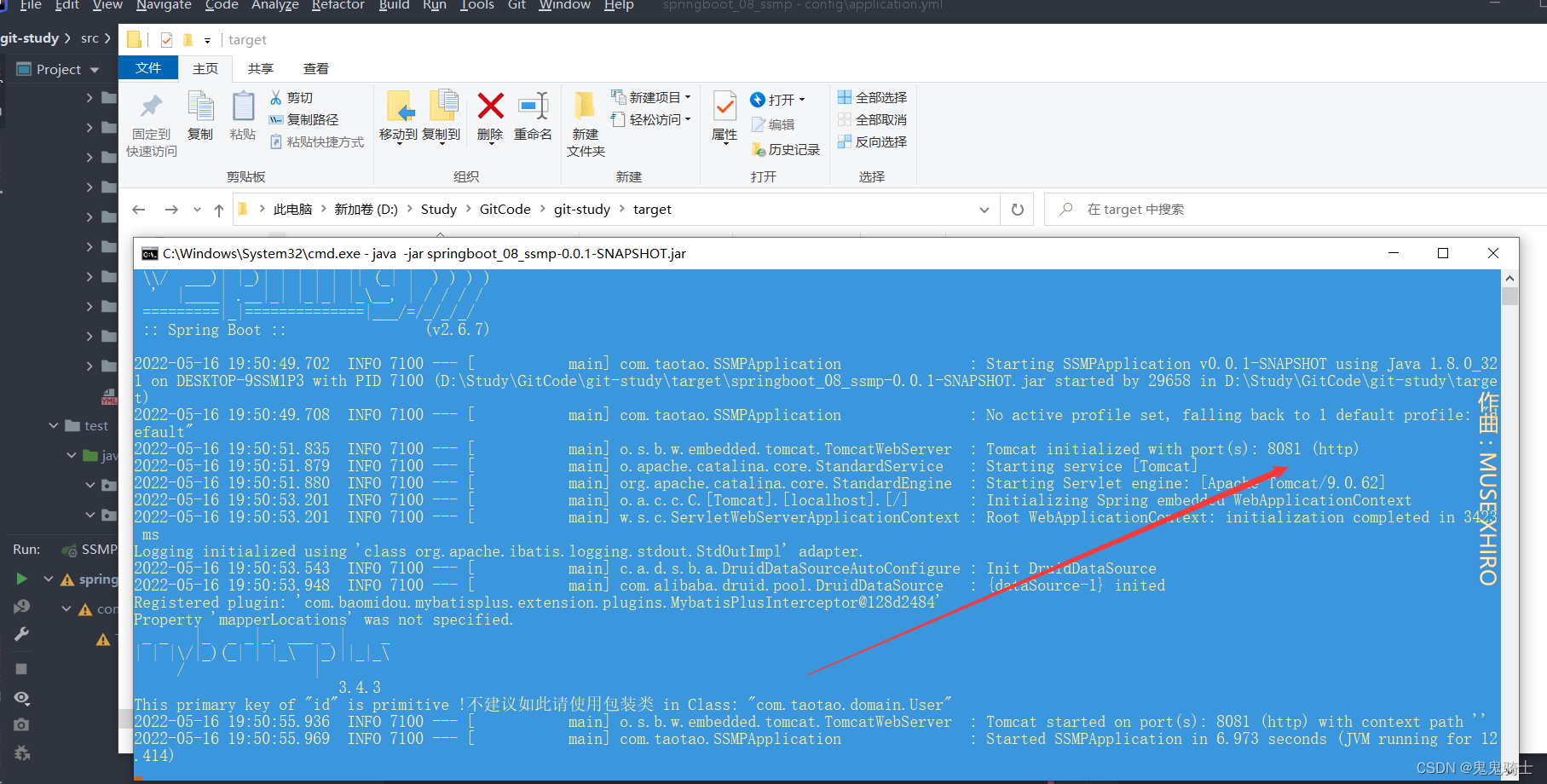
Task: Open the File (文件) ribbon tab
Action: coord(148,68)
